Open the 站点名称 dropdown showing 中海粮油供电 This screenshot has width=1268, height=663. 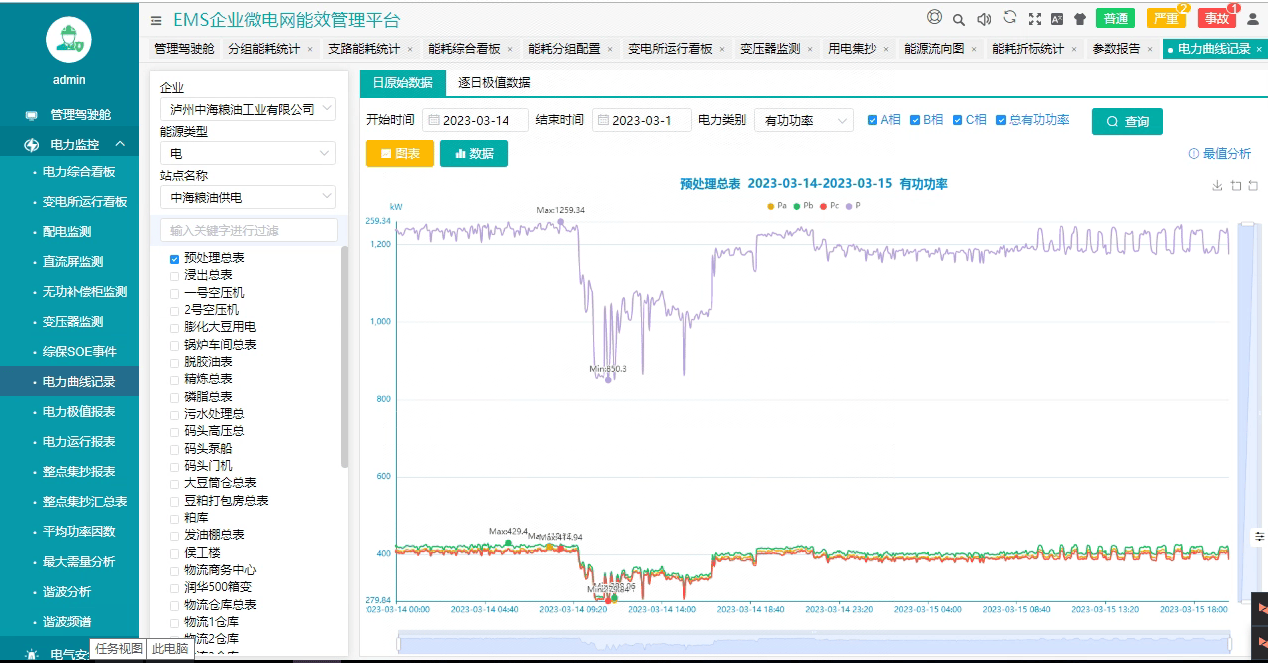point(247,198)
